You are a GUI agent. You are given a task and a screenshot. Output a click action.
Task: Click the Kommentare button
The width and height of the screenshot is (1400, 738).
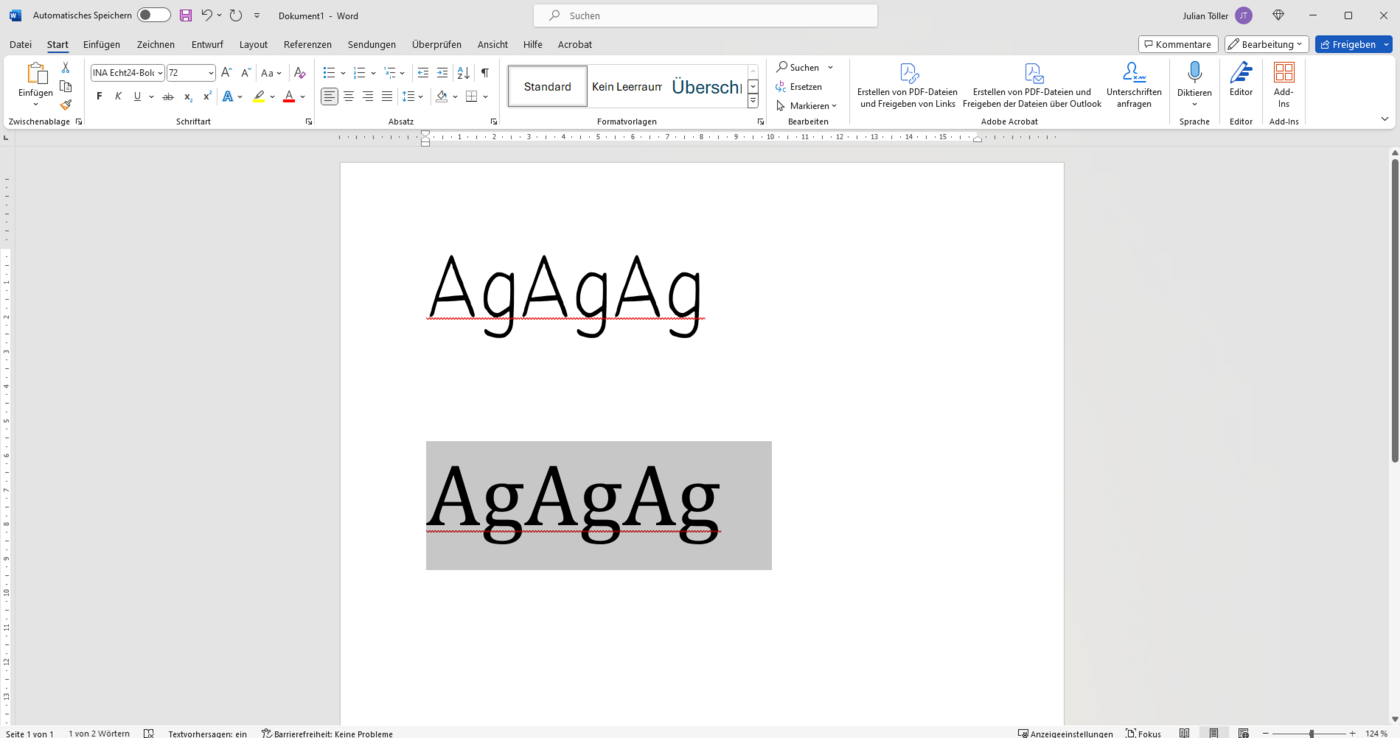[x=1178, y=44]
